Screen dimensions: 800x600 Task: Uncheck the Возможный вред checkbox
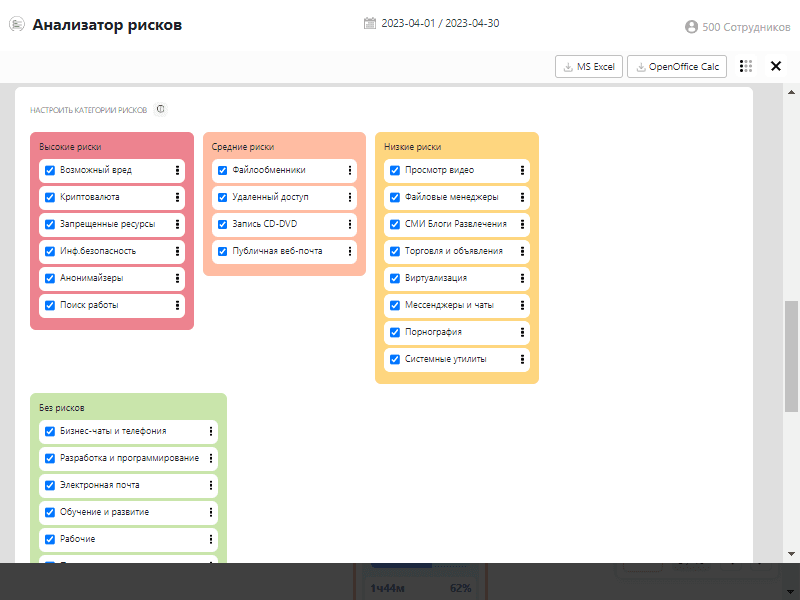(x=50, y=170)
